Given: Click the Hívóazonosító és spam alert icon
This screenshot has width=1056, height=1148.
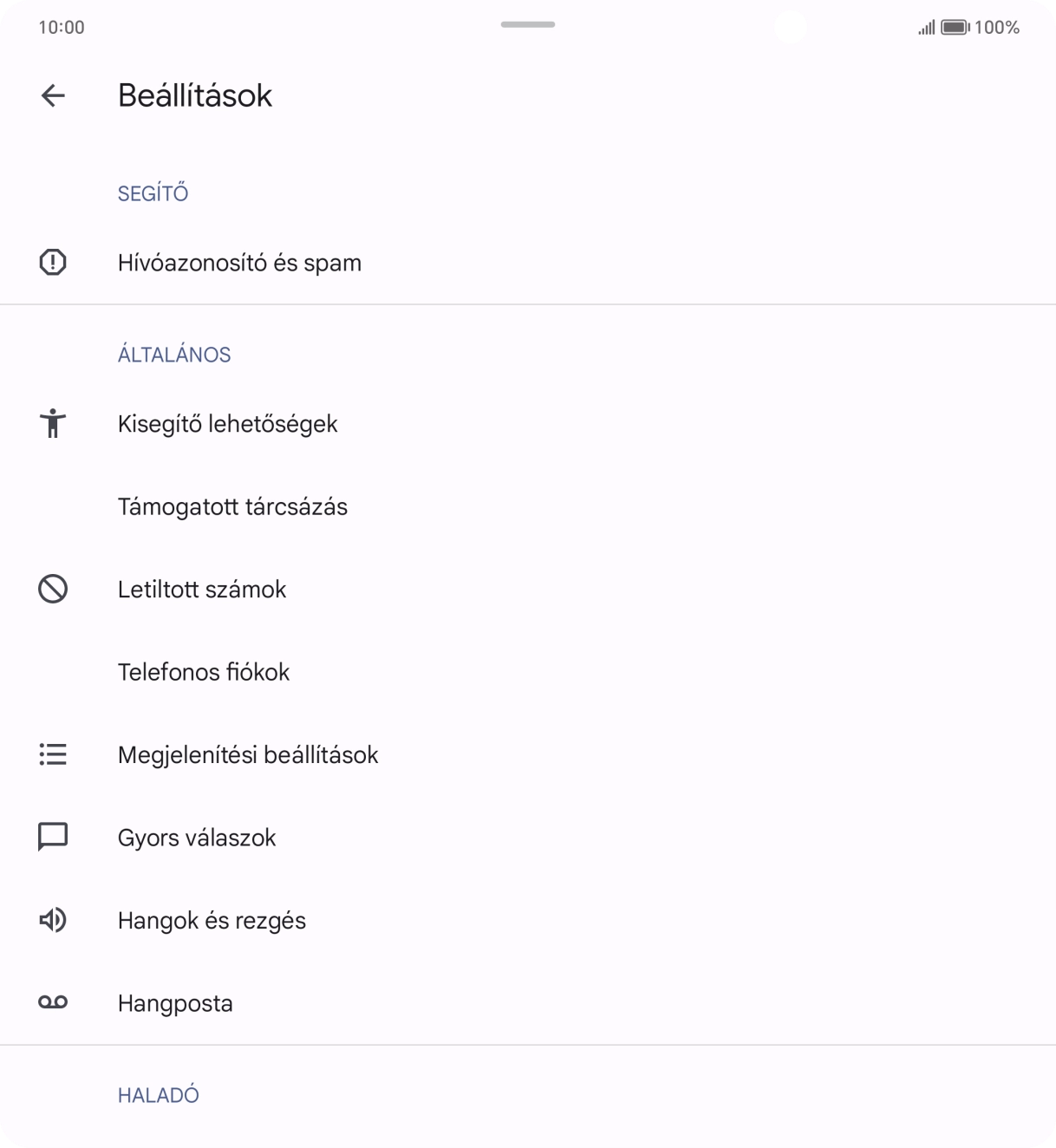Looking at the screenshot, I should (x=53, y=262).
